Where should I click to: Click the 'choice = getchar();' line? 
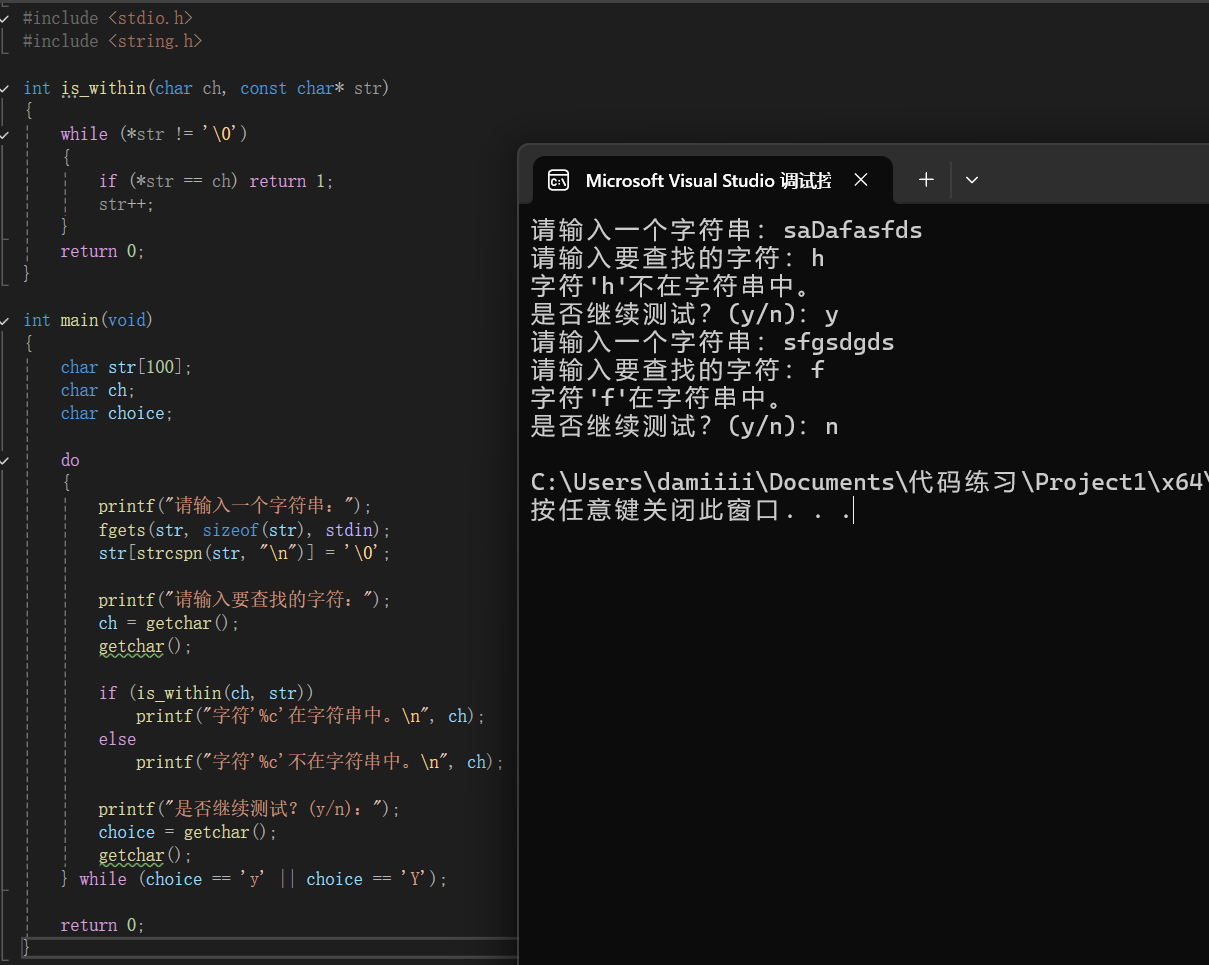coord(188,832)
